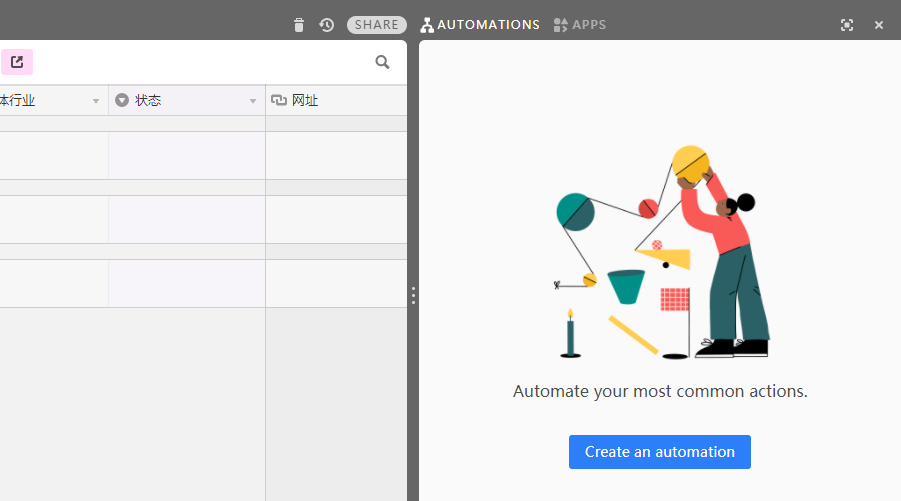
Task: Switch to the APPS tab
Action: 589,25
